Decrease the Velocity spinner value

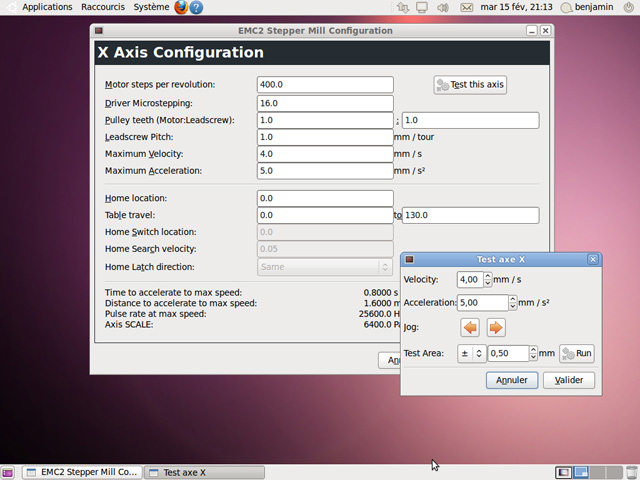[x=488, y=283]
